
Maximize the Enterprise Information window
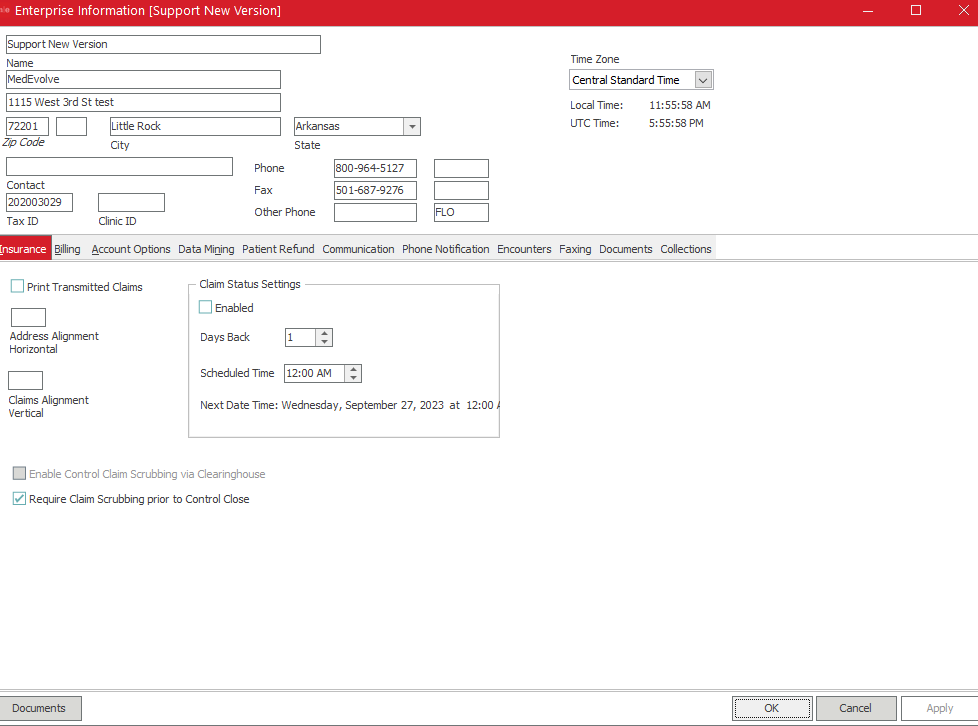[915, 11]
